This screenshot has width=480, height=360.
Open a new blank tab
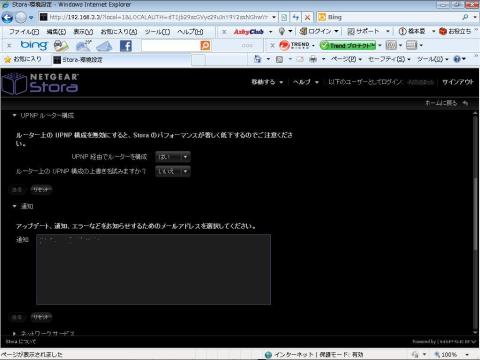pyautogui.click(x=198, y=60)
